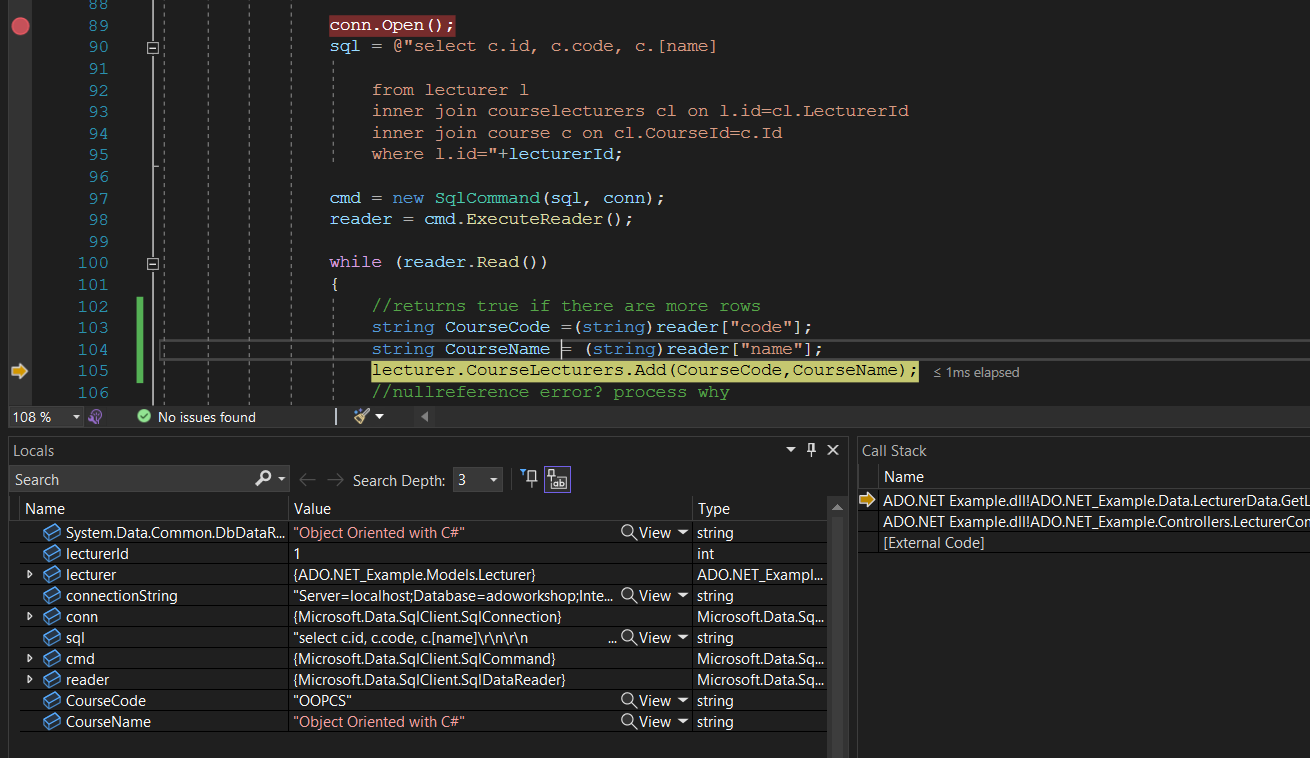Sort Locals by the Value column header

490,509
